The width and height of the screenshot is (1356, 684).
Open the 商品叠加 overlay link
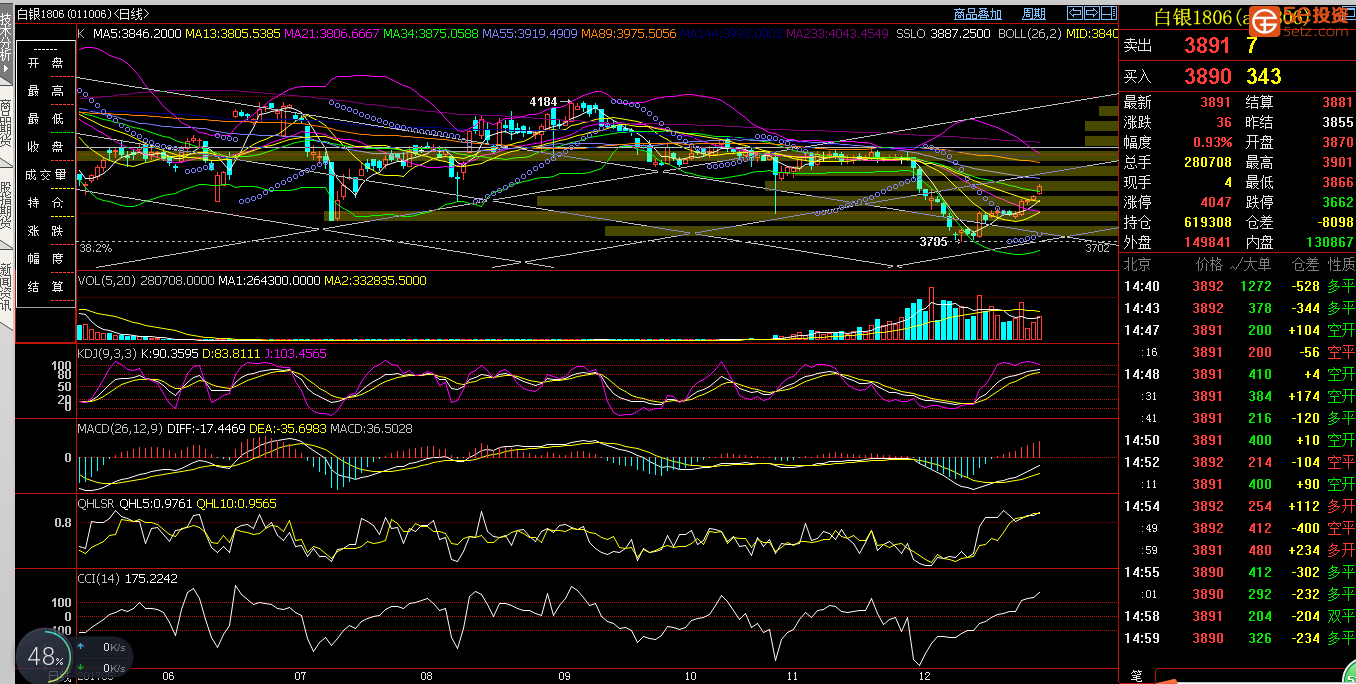click(x=977, y=14)
